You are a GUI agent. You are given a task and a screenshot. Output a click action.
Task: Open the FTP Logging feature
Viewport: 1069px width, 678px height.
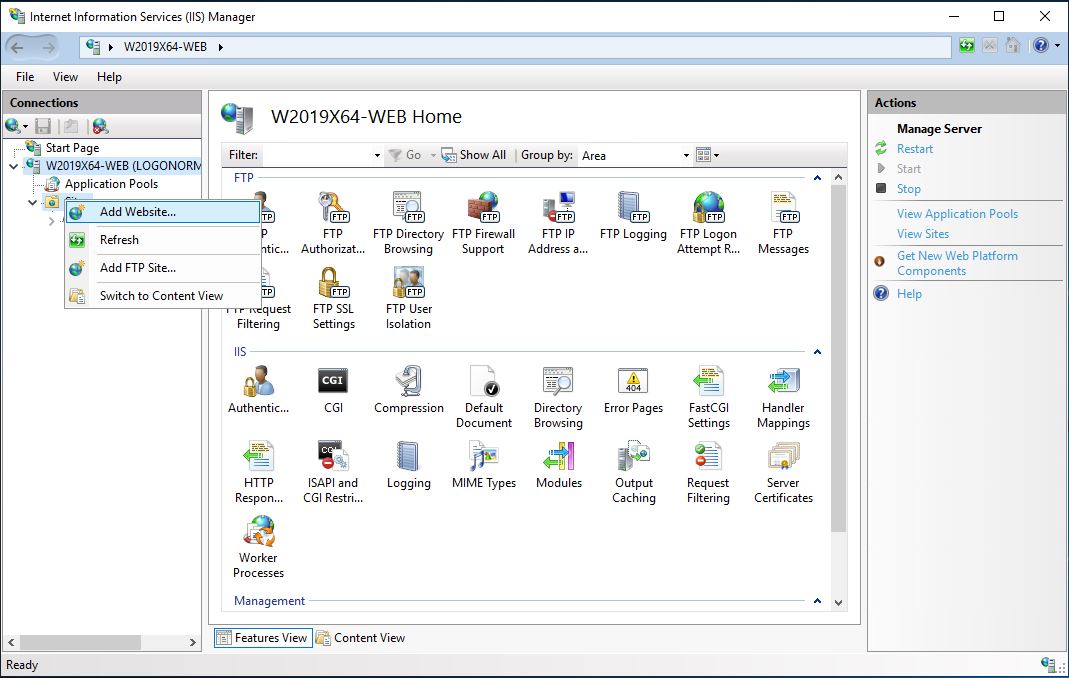(x=633, y=216)
